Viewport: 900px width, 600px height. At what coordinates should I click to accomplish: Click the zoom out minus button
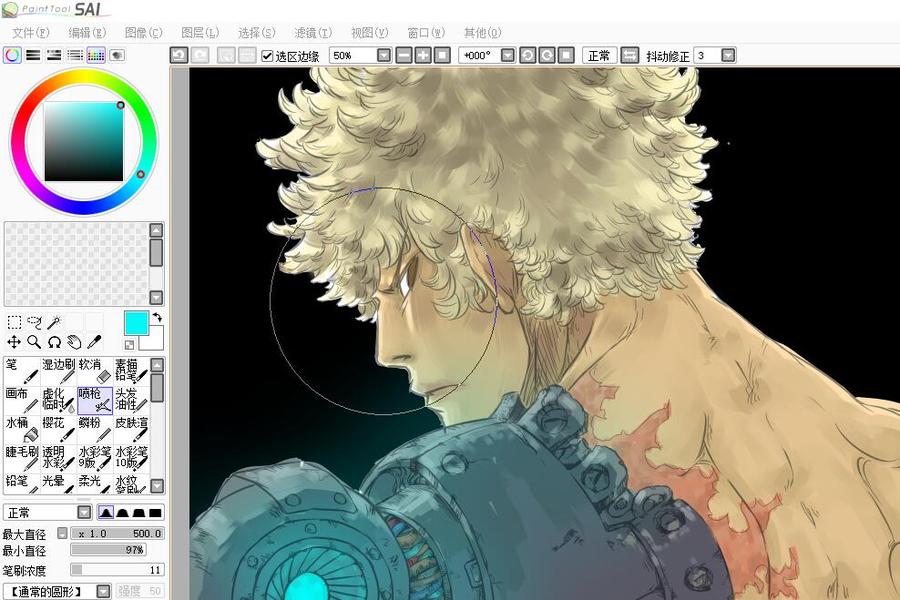pyautogui.click(x=404, y=55)
